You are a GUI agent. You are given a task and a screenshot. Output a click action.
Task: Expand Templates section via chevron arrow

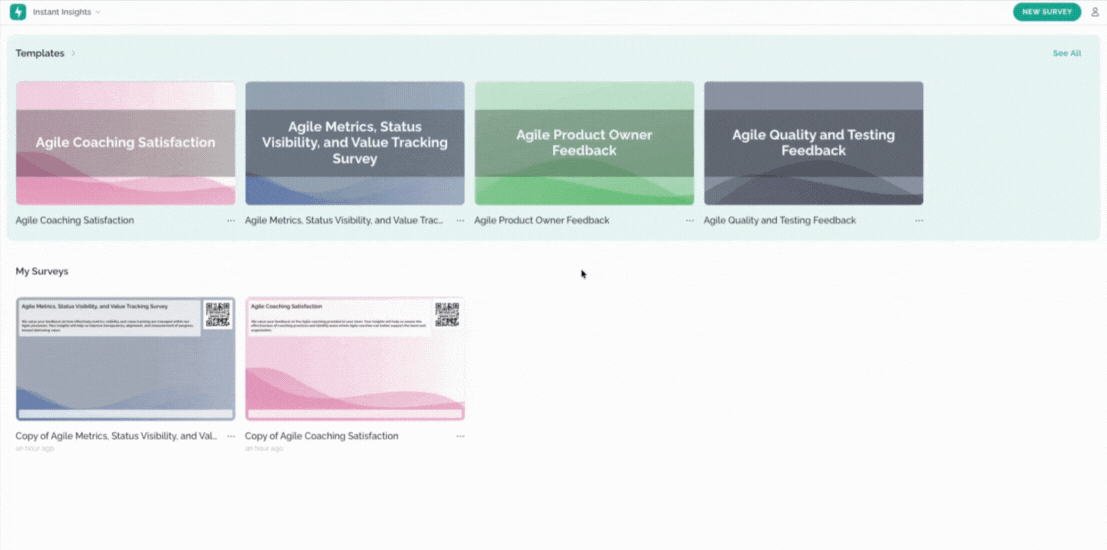click(73, 53)
